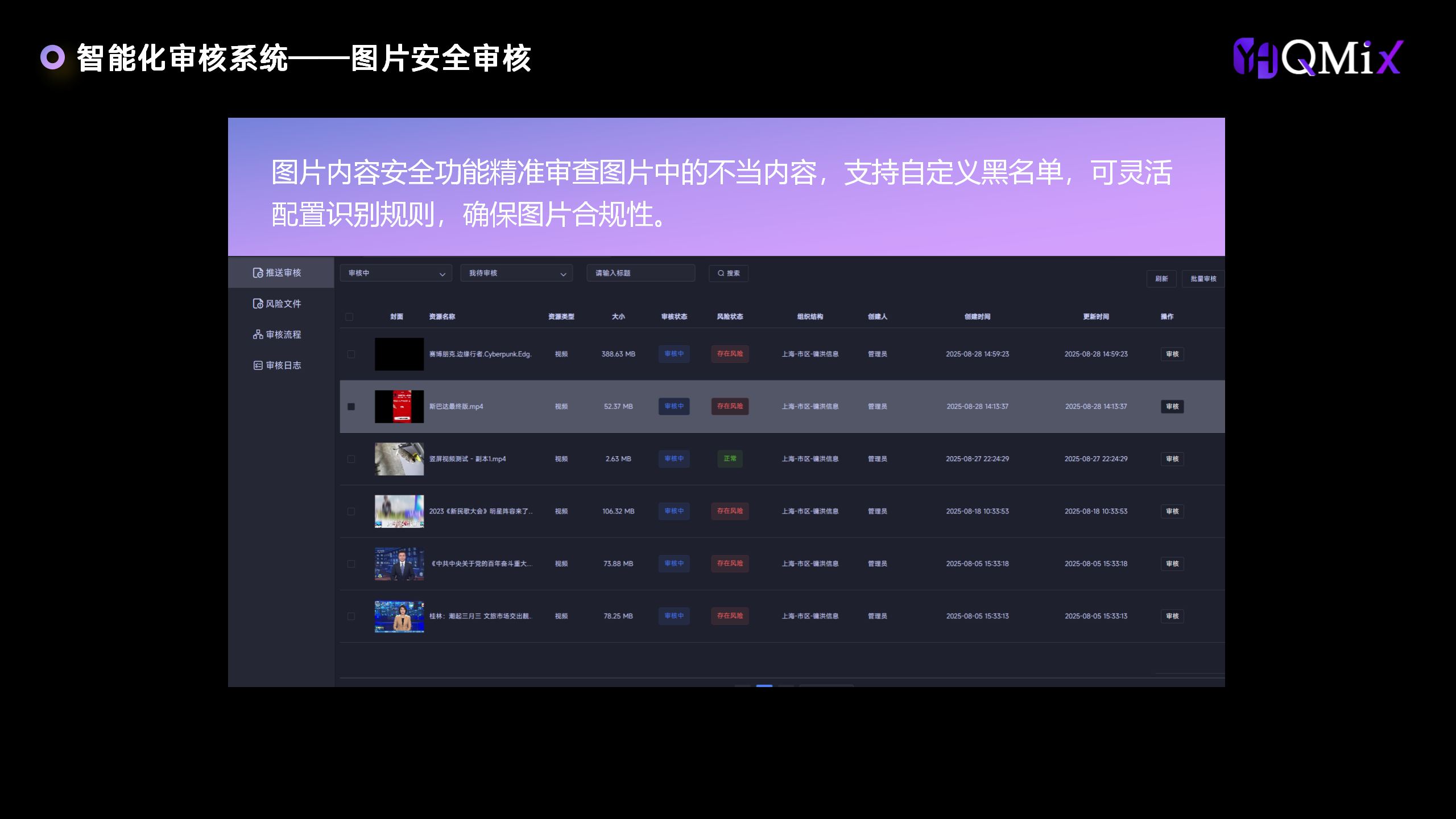Click the 审核日志 log icon
This screenshot has width=1456, height=819.
click(x=258, y=365)
